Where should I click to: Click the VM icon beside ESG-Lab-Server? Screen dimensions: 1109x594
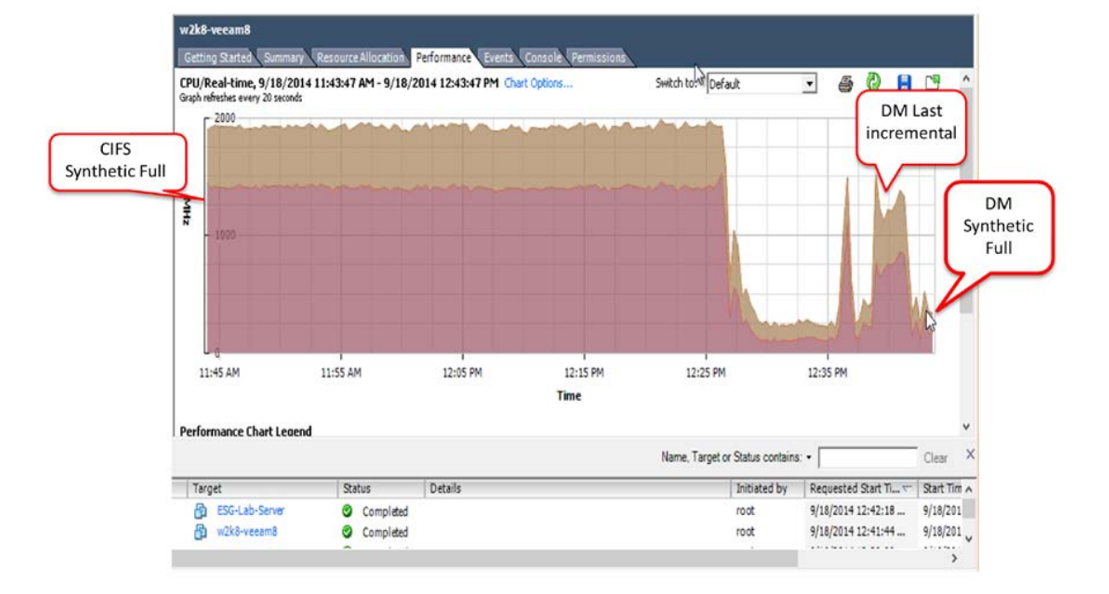(200, 511)
